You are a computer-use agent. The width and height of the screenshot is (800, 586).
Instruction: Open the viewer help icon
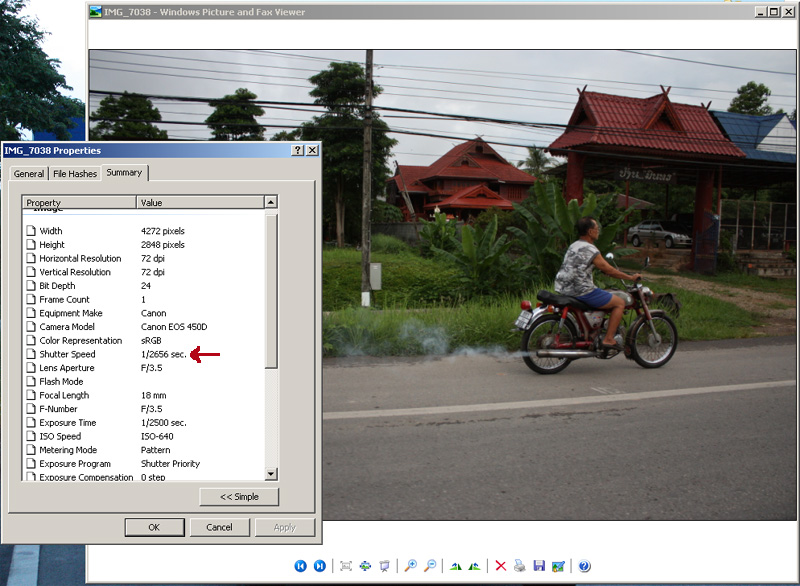[584, 566]
